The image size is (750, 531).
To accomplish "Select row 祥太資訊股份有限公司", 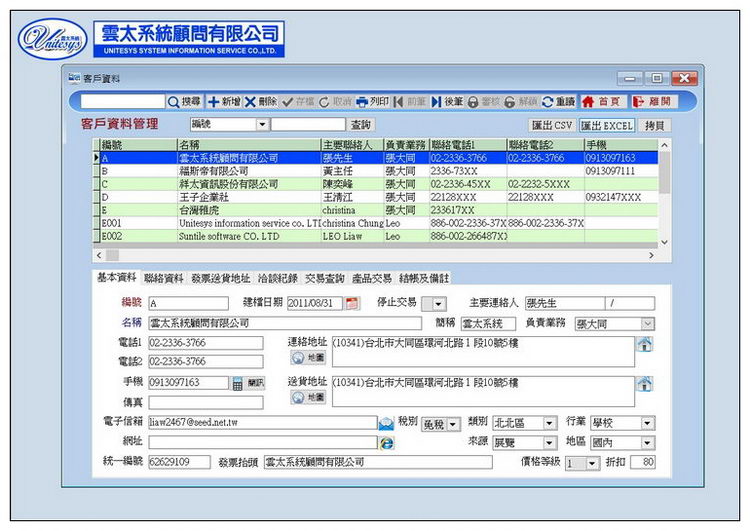I will click(x=375, y=184).
